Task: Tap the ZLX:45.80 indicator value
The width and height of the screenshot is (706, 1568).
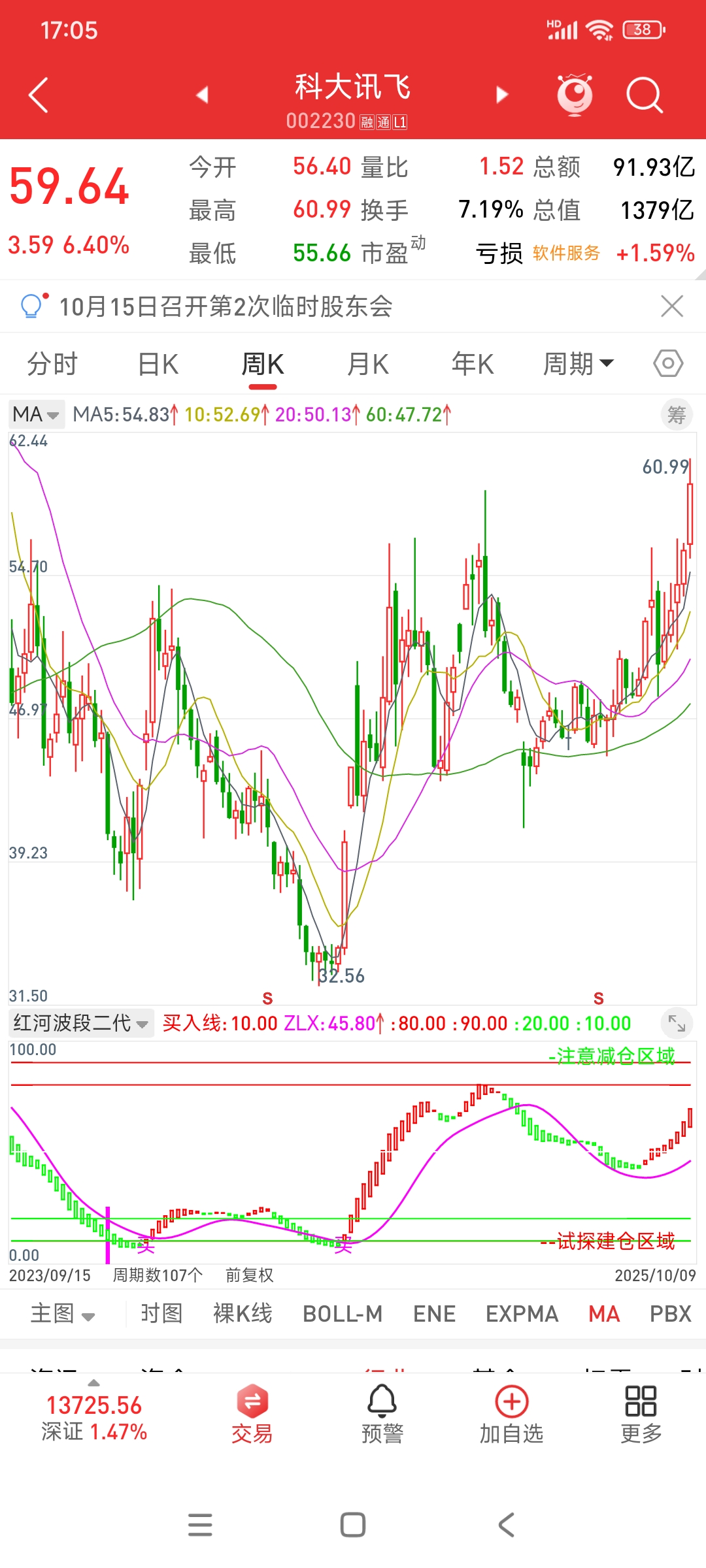Action: click(334, 1023)
